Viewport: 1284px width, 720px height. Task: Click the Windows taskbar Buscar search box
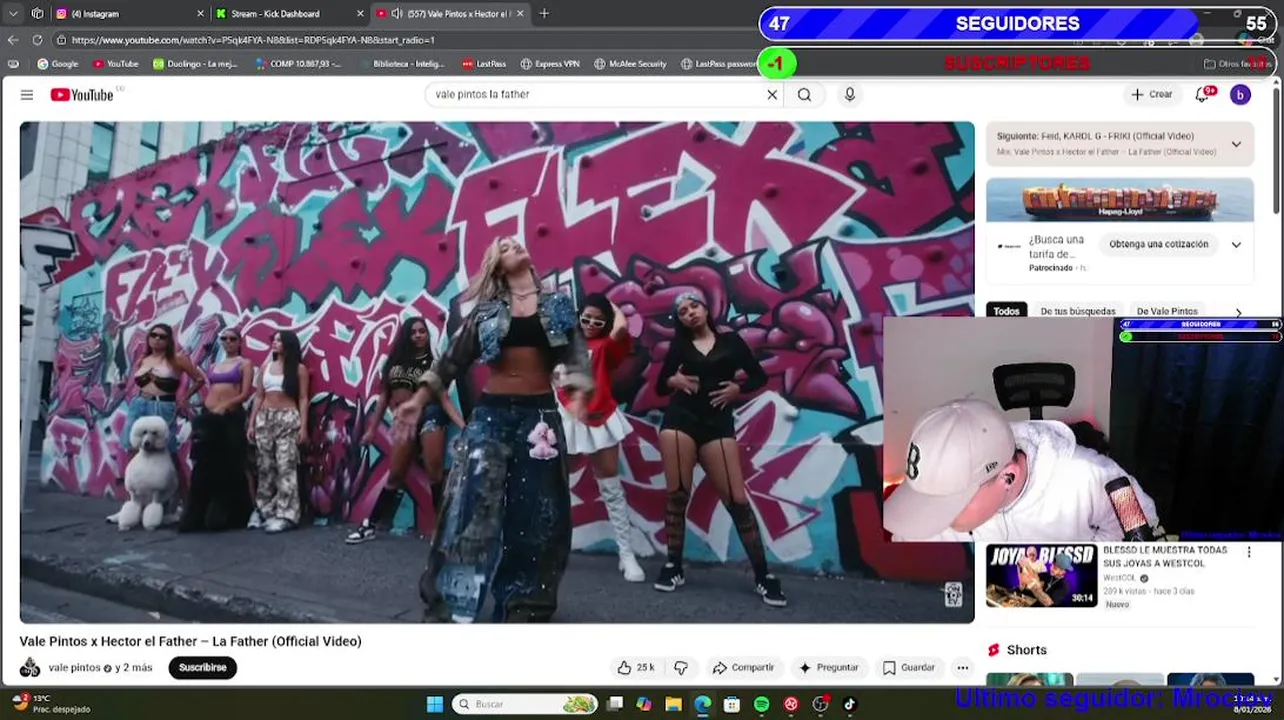(x=526, y=704)
